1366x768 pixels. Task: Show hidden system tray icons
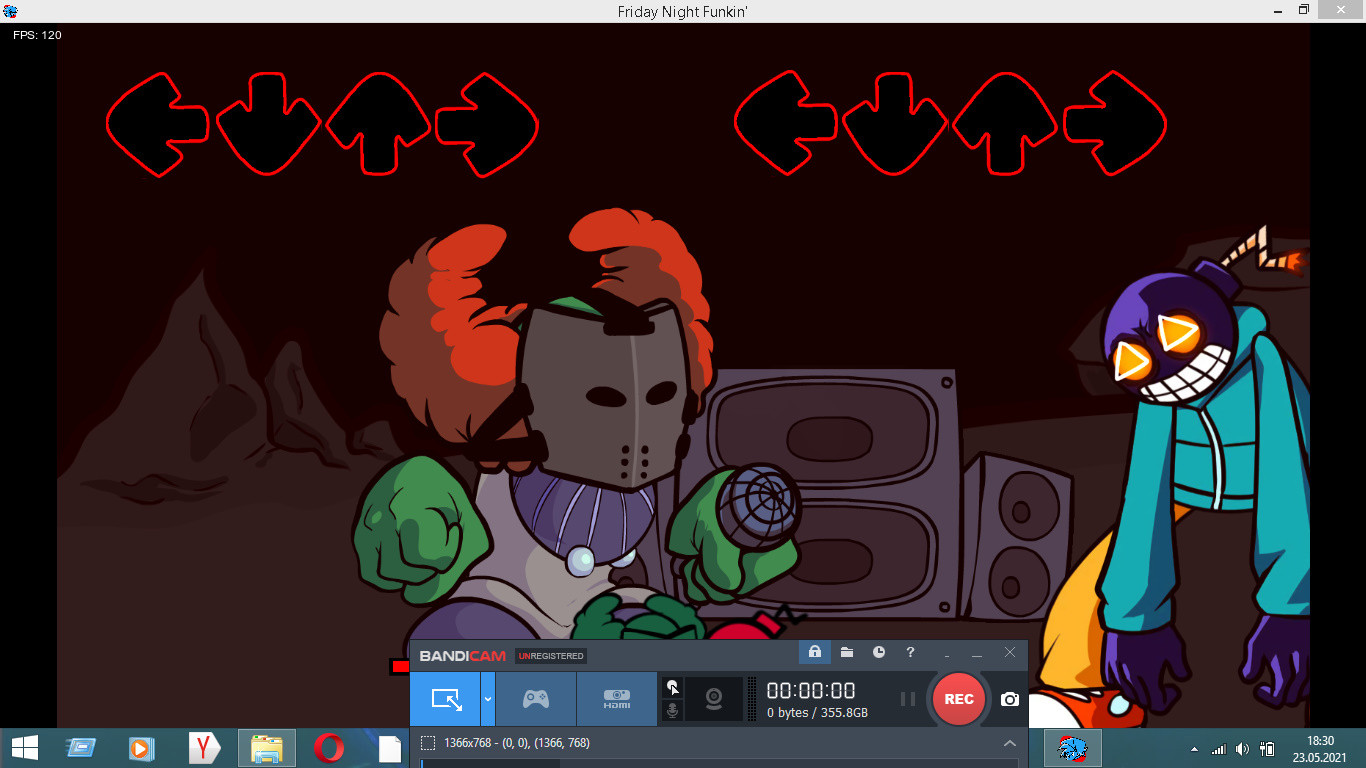click(x=1194, y=748)
